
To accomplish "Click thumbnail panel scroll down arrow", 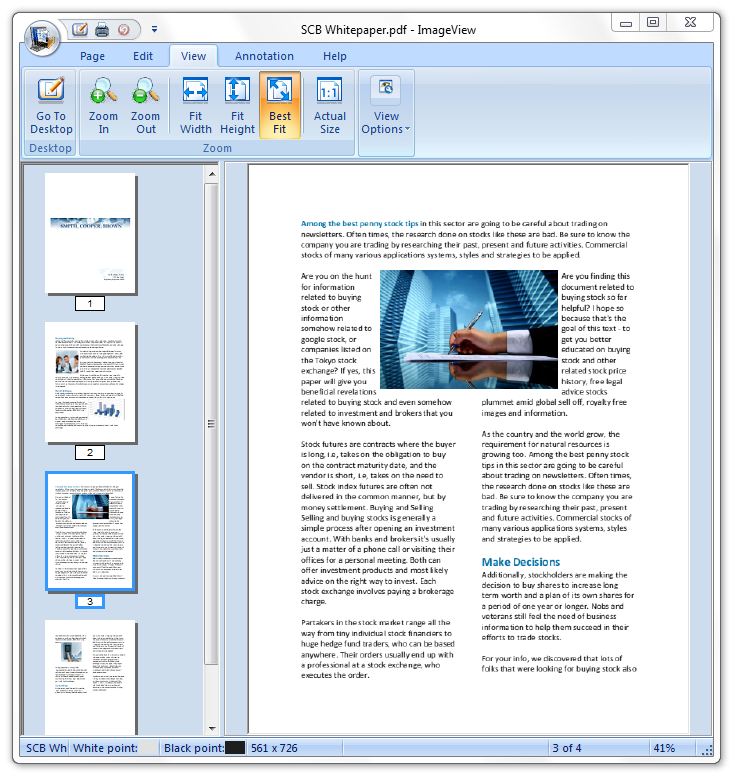I will (212, 728).
